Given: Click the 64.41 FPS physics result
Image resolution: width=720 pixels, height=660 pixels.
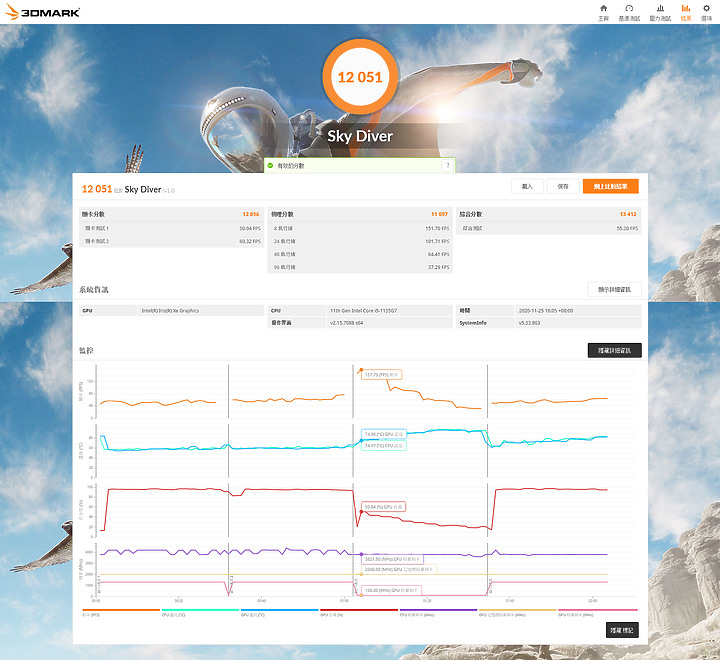Looking at the screenshot, I should [439, 254].
